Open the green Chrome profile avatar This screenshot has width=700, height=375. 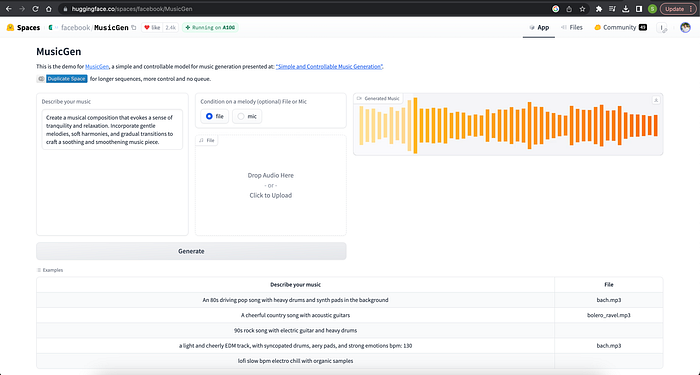pos(652,9)
